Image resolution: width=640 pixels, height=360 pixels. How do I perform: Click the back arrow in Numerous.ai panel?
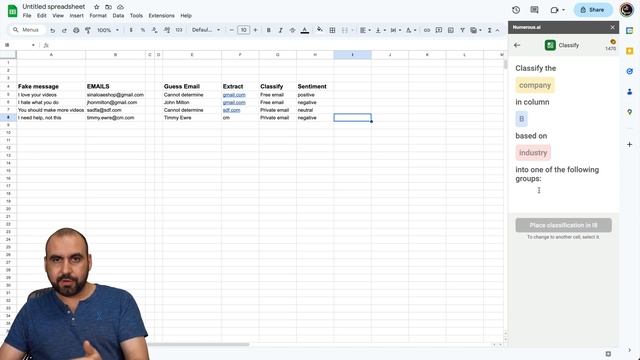517,45
